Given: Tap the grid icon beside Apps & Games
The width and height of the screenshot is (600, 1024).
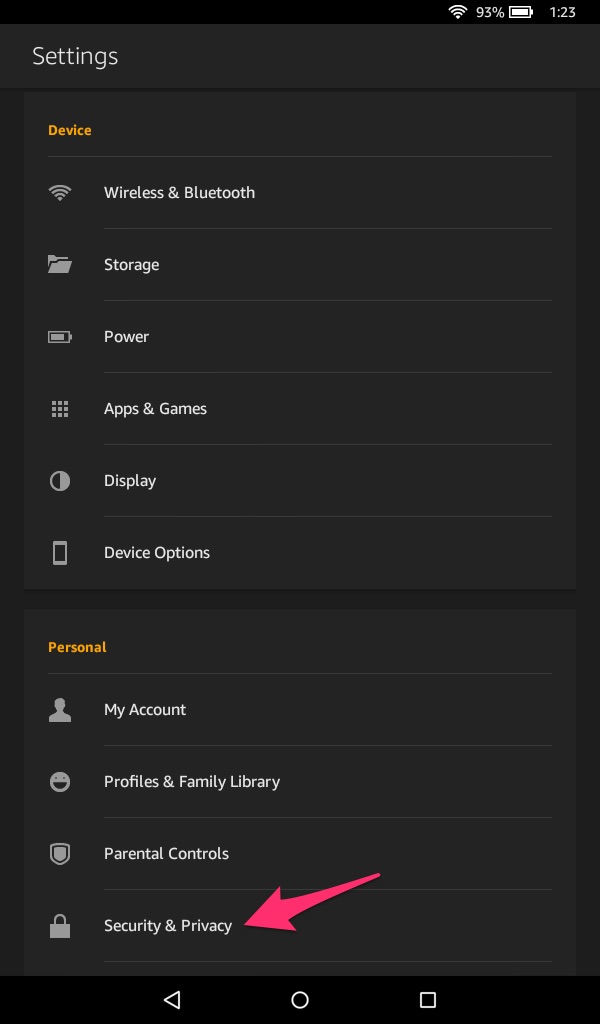Looking at the screenshot, I should point(60,409).
